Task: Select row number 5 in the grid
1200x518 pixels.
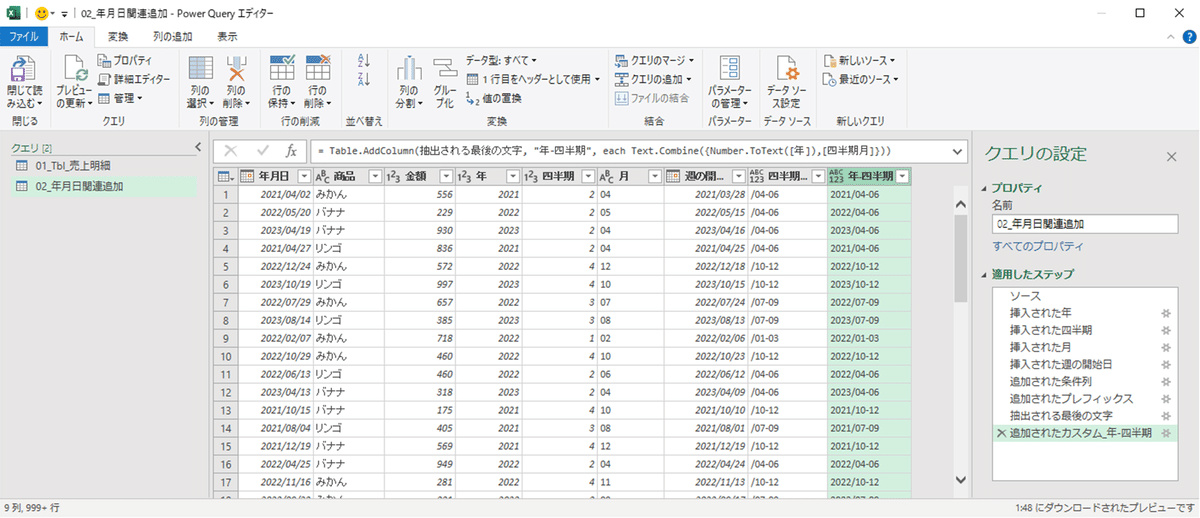Action: tap(226, 267)
